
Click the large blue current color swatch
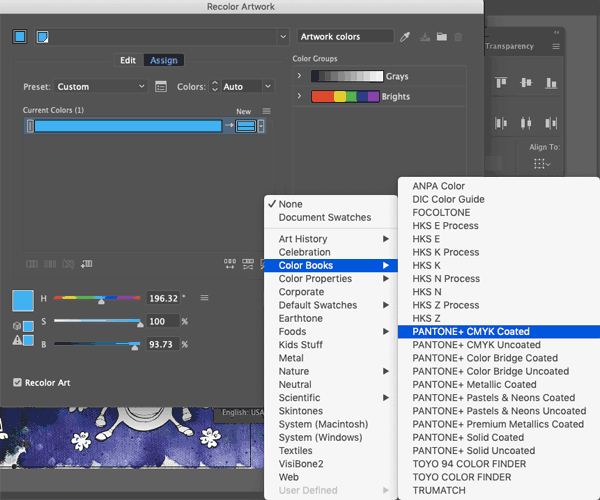point(23,300)
